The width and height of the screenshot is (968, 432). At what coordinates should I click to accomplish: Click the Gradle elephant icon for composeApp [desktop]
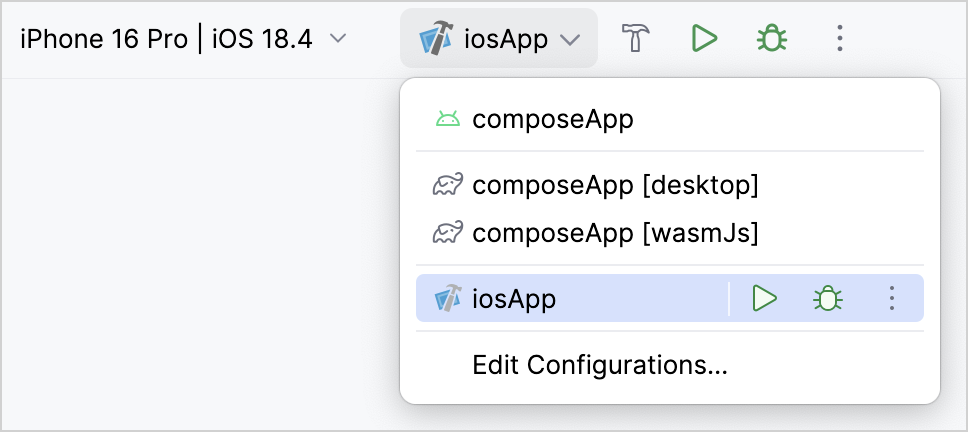tap(447, 185)
